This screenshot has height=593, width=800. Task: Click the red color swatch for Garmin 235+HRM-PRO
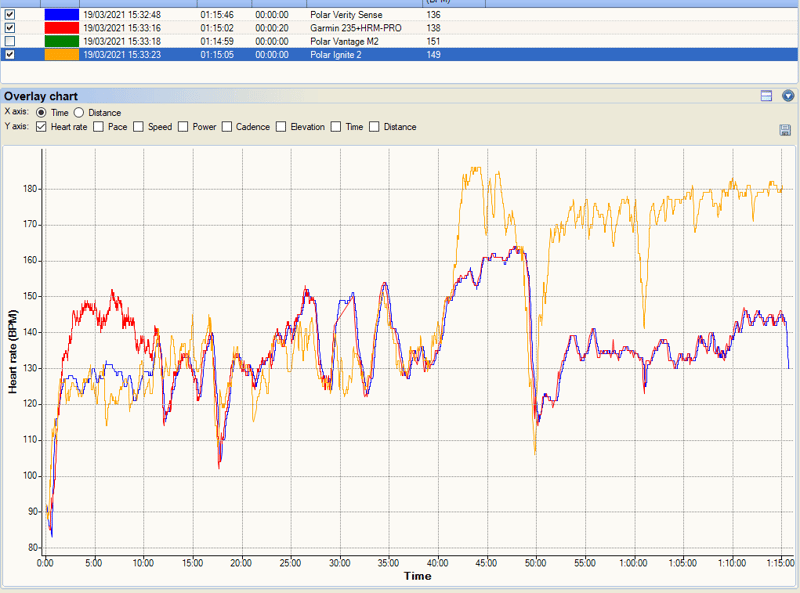[62, 28]
